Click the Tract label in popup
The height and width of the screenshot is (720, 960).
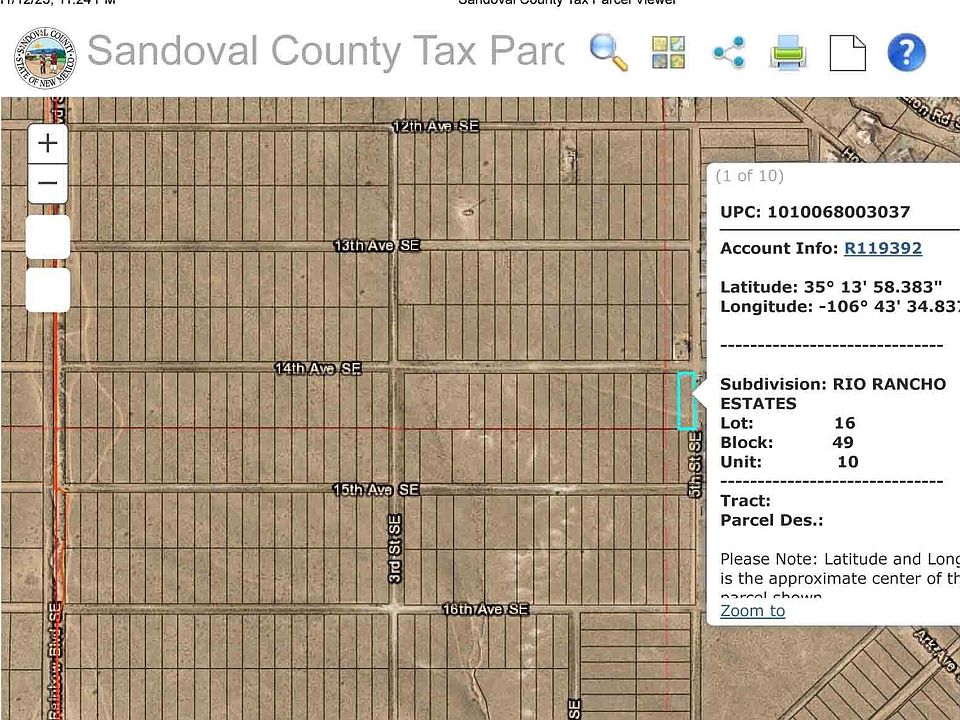[745, 501]
